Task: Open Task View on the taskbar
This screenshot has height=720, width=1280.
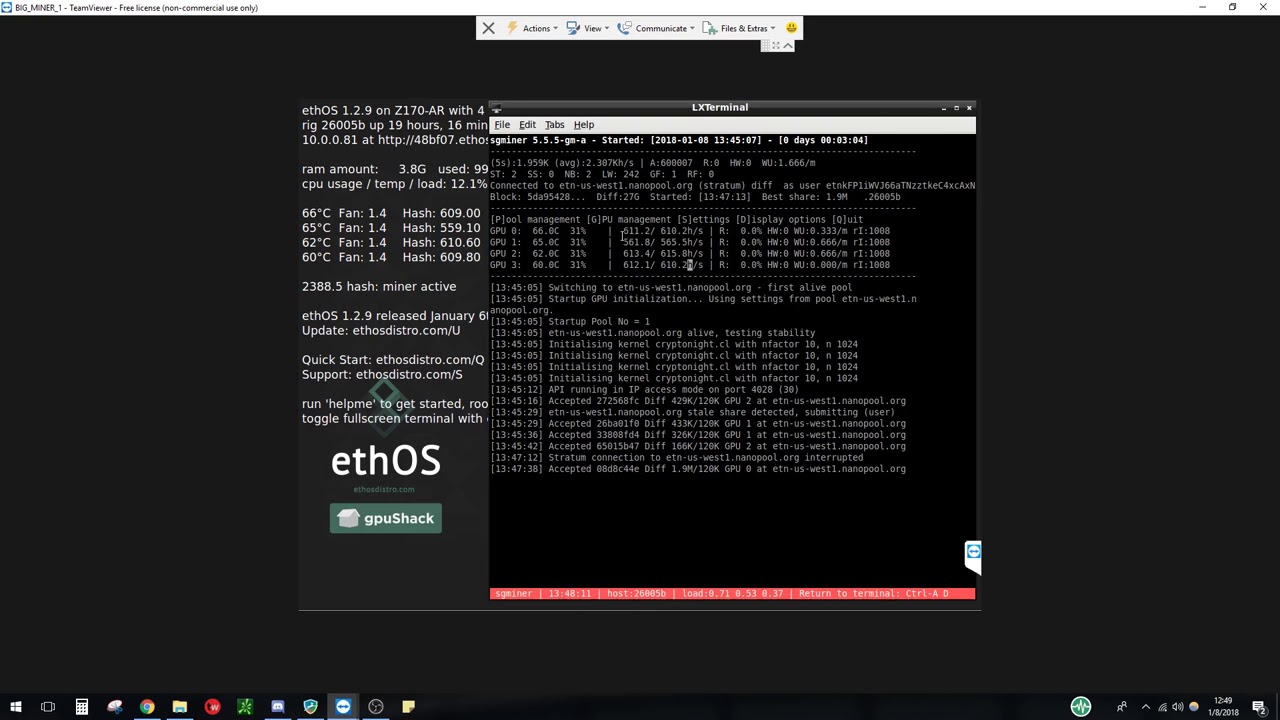Action: [x=48, y=707]
